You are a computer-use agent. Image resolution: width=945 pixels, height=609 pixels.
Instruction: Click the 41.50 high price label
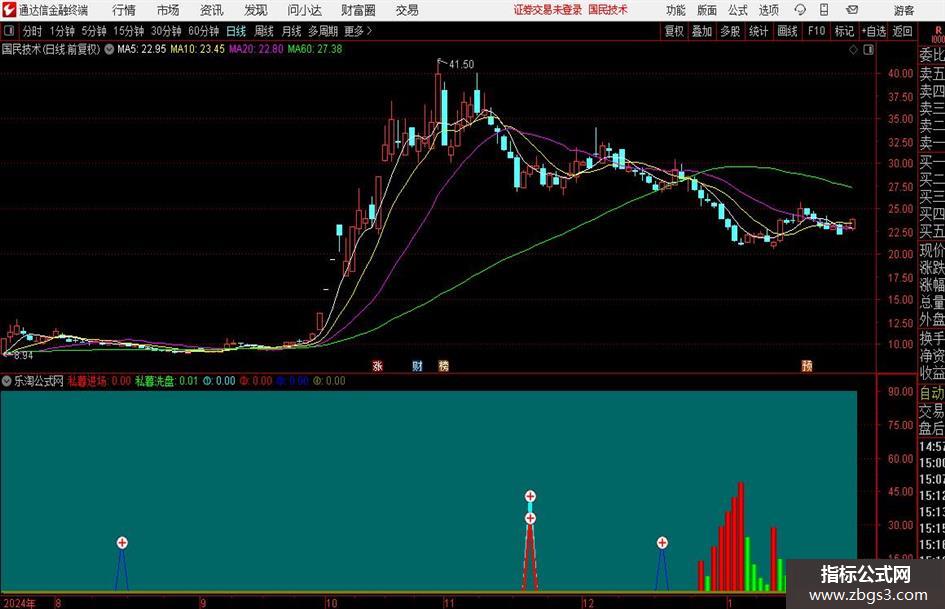click(461, 64)
